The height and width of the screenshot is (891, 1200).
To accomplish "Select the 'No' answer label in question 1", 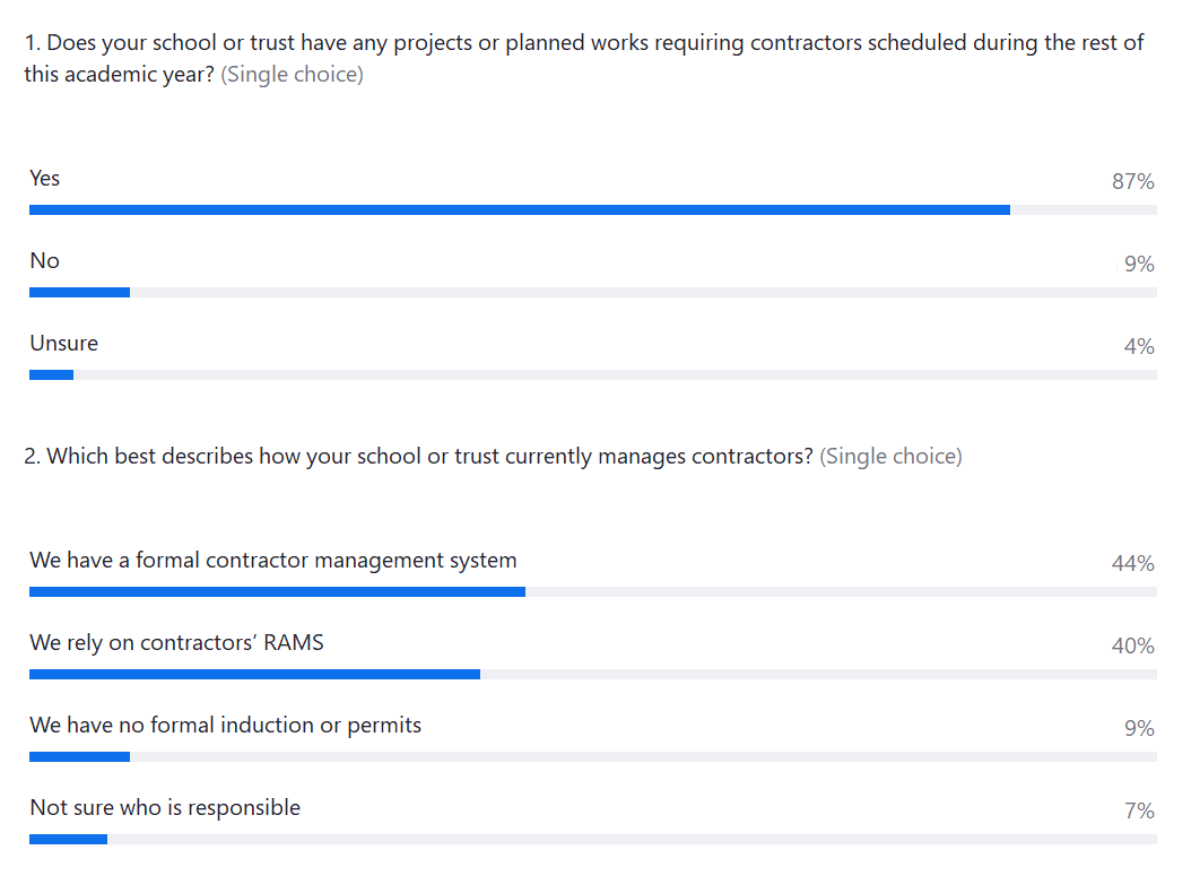I will [x=45, y=261].
